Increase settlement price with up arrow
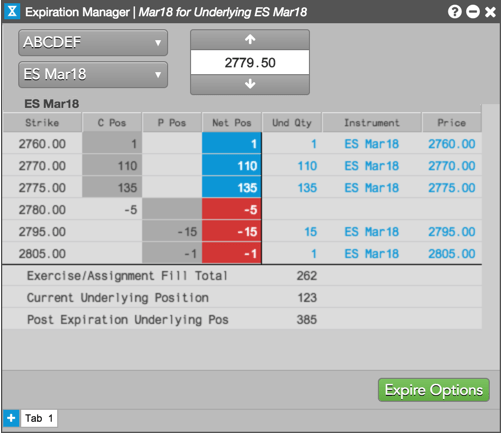 pos(250,40)
